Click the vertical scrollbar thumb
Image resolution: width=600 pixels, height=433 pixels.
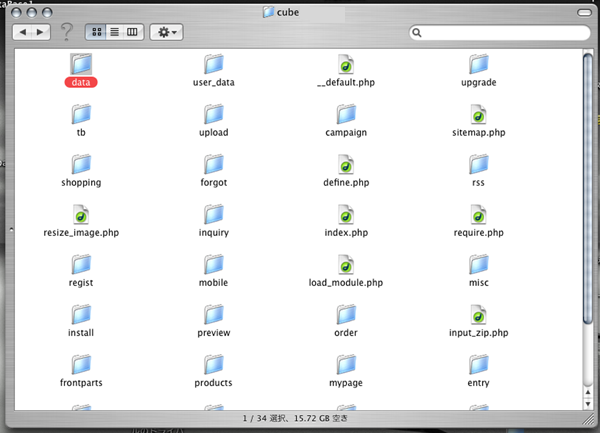pos(587,189)
